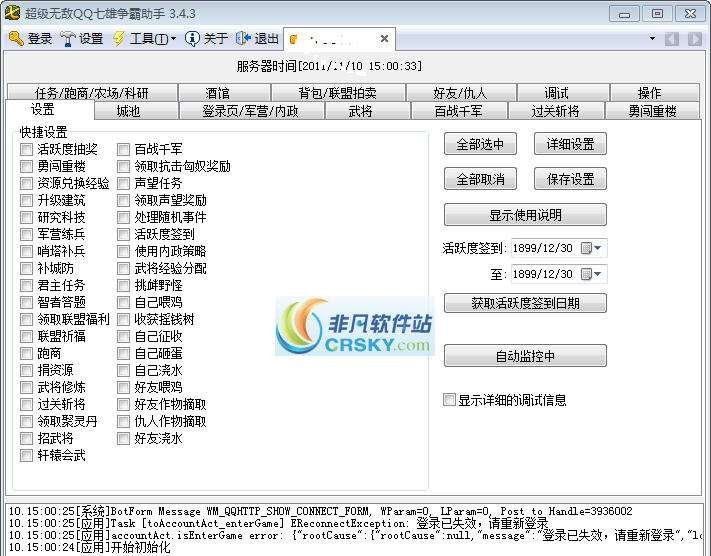The image size is (711, 556).
Task: Click log line 开始初始化
Action: pos(90,547)
